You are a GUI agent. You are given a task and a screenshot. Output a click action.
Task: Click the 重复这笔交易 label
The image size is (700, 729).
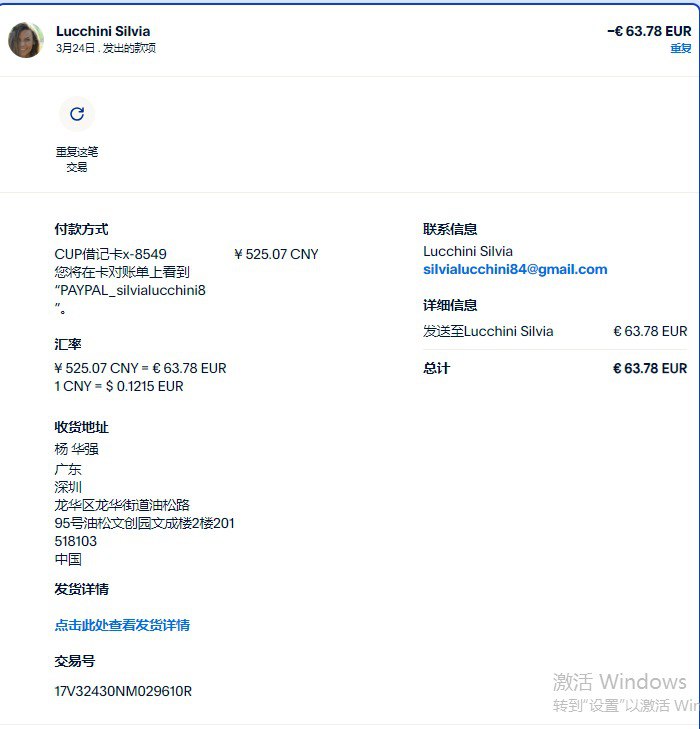[x=77, y=159]
